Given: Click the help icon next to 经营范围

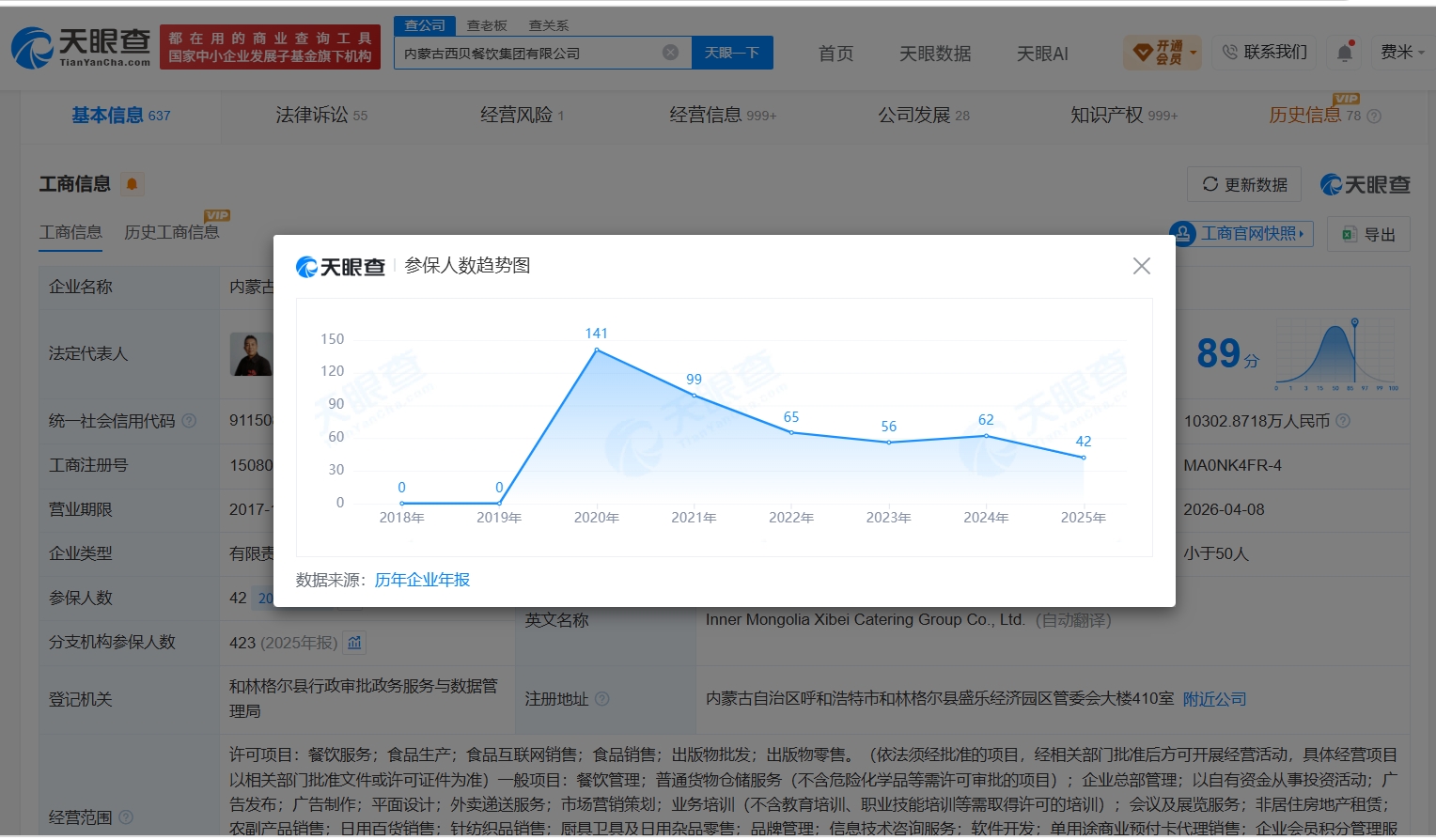Looking at the screenshot, I should (126, 817).
